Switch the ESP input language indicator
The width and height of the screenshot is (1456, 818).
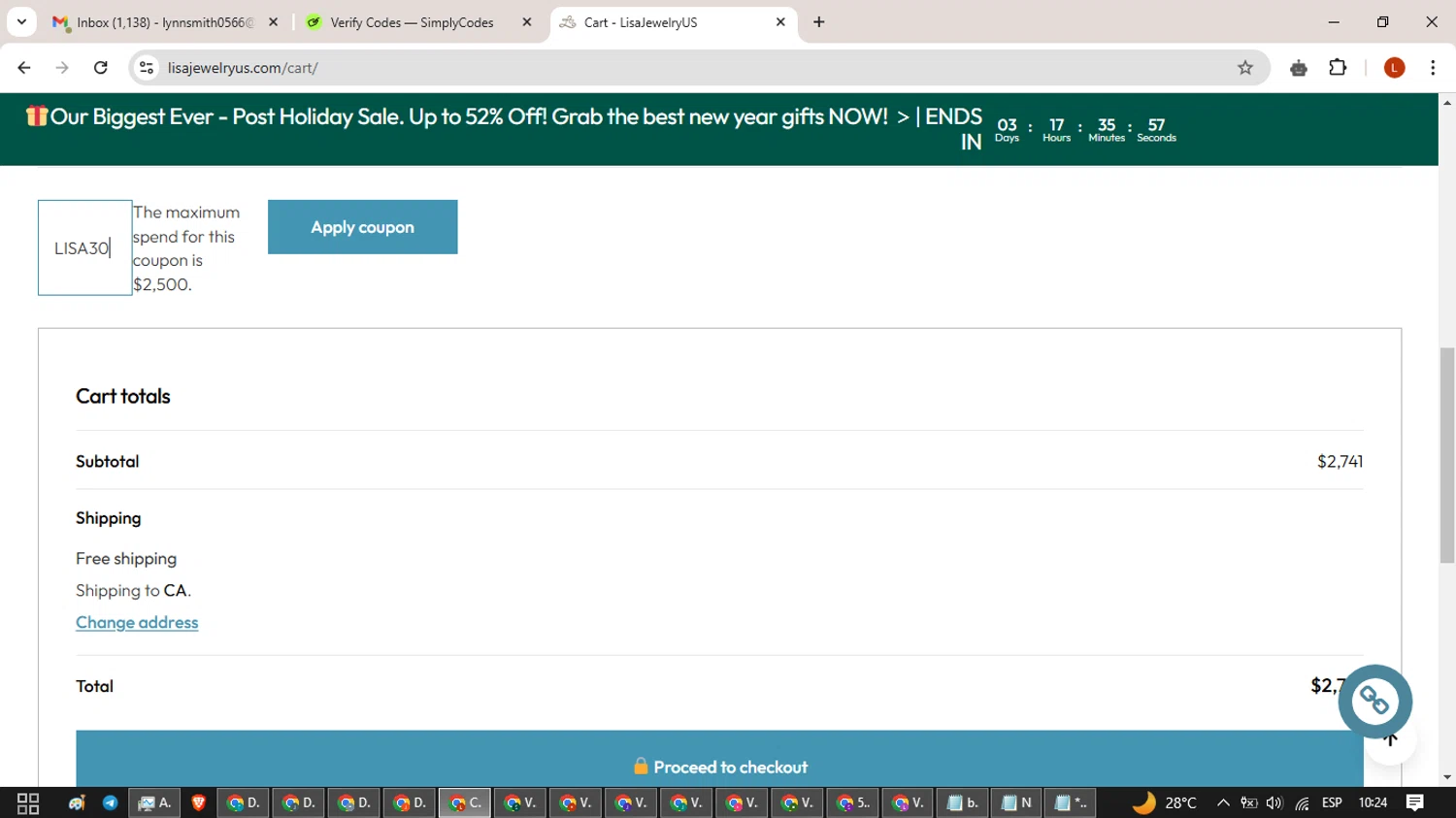click(1332, 803)
